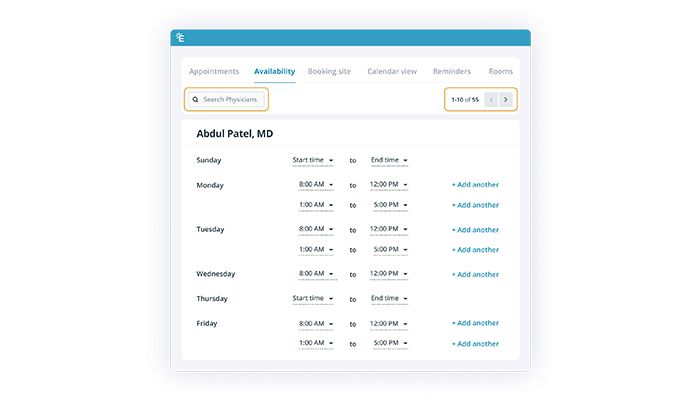The height and width of the screenshot is (400, 700).
Task: Open Wednesday 12:00 PM end dropdown
Action: [388, 274]
